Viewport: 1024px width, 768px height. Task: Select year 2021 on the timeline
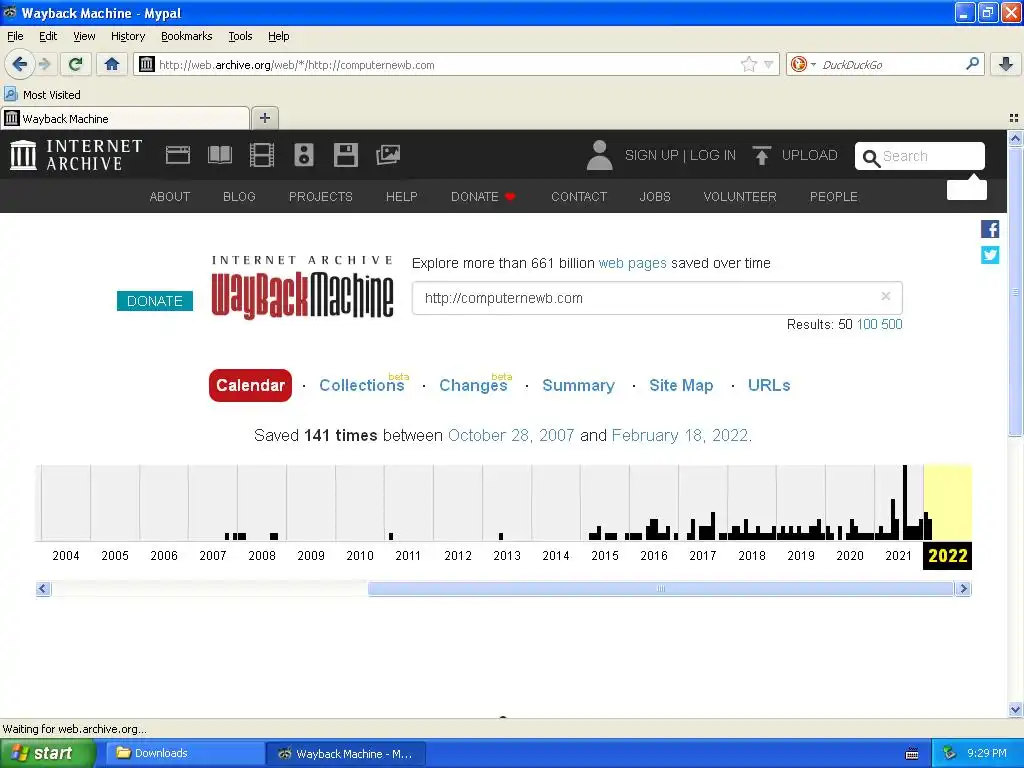click(898, 556)
